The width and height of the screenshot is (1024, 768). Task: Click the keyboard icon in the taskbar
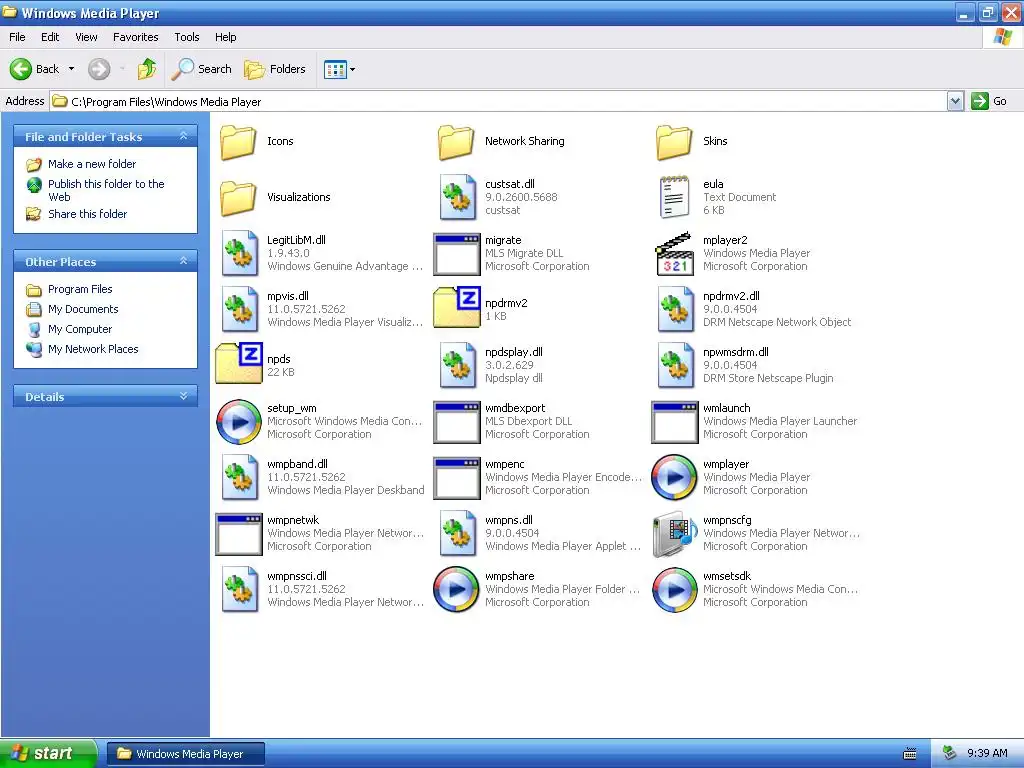point(910,754)
